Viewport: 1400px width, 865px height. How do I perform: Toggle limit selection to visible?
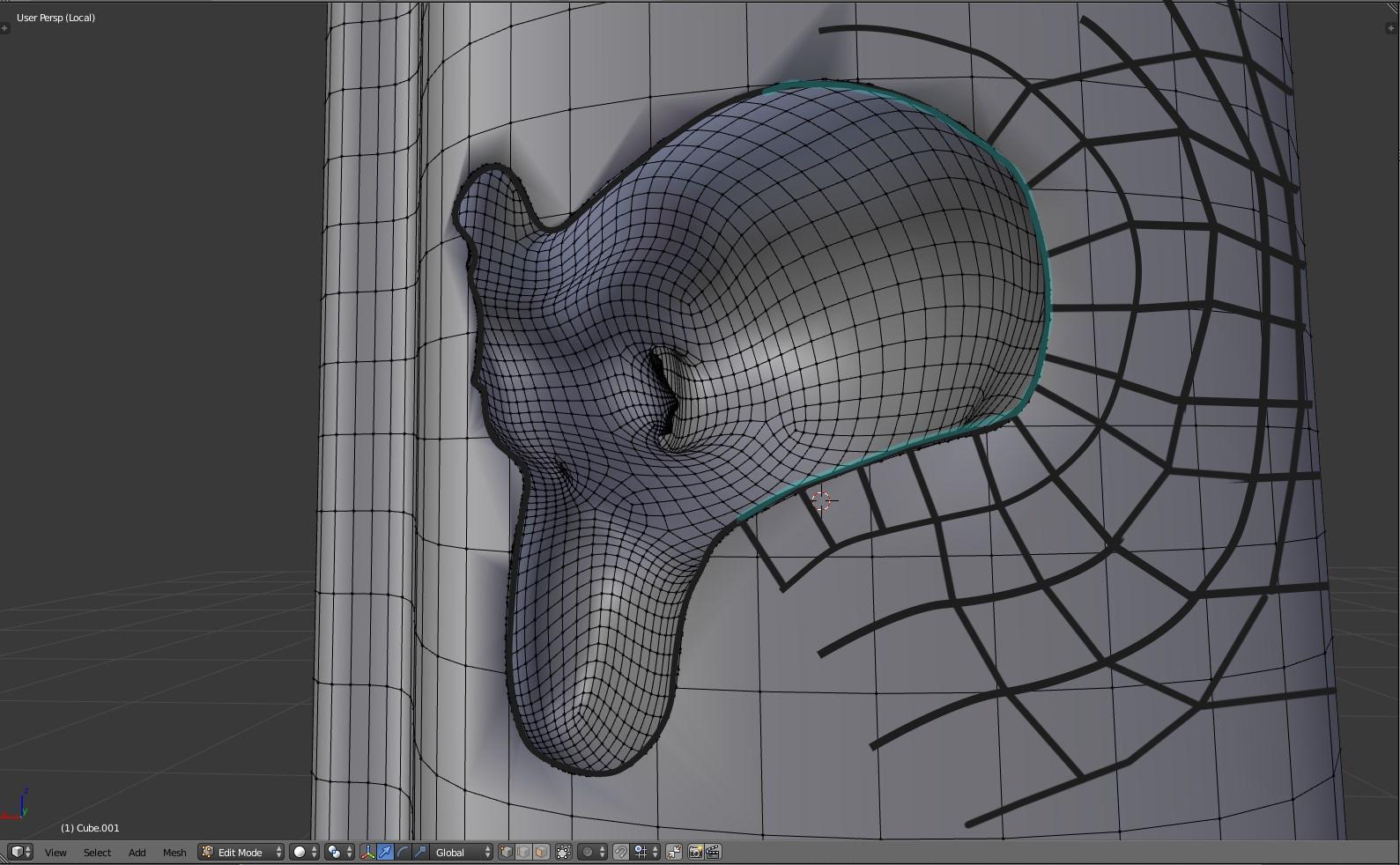point(564,852)
